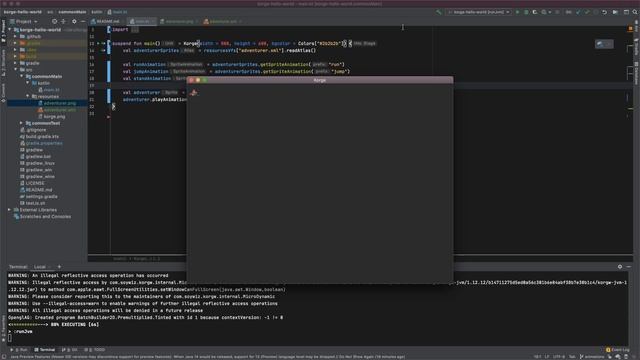The image size is (640, 360).
Task: Collapse the src folder
Action: pos(16,70)
